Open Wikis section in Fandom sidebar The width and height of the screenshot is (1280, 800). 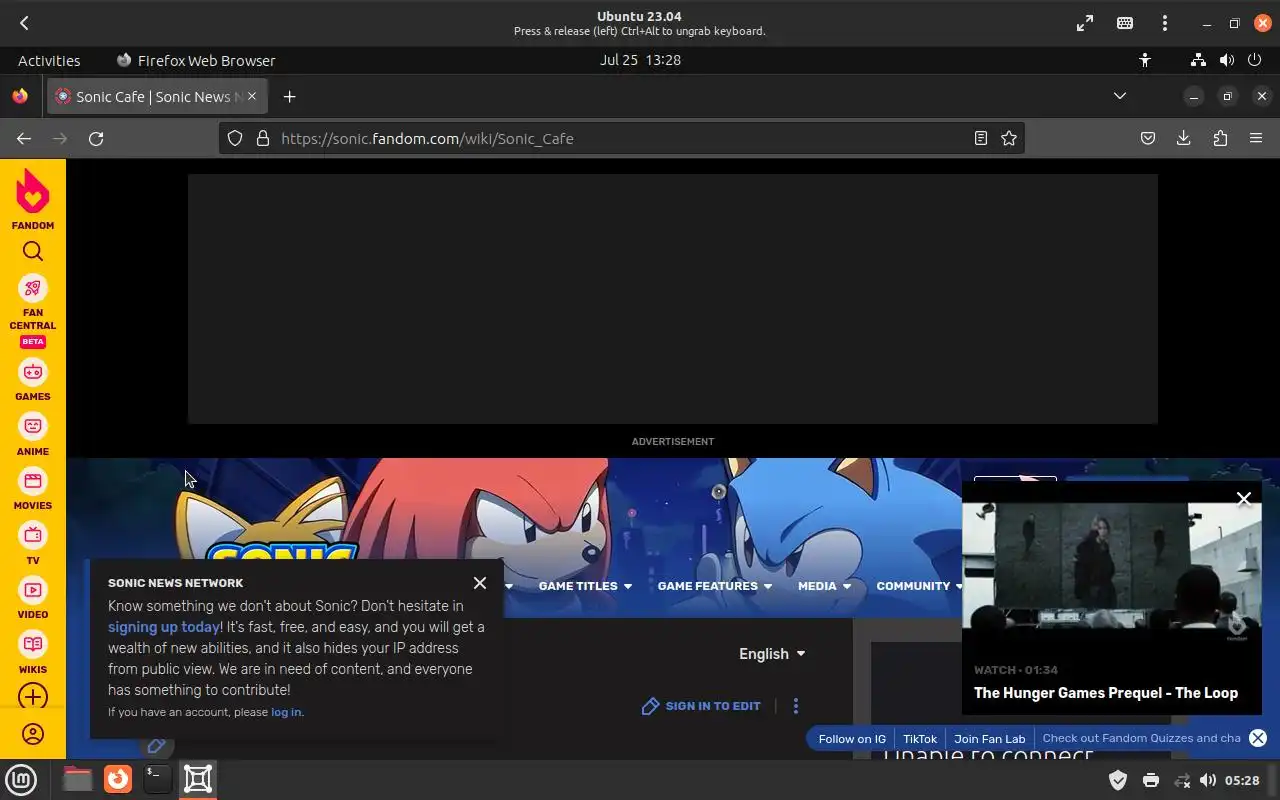coord(33,654)
